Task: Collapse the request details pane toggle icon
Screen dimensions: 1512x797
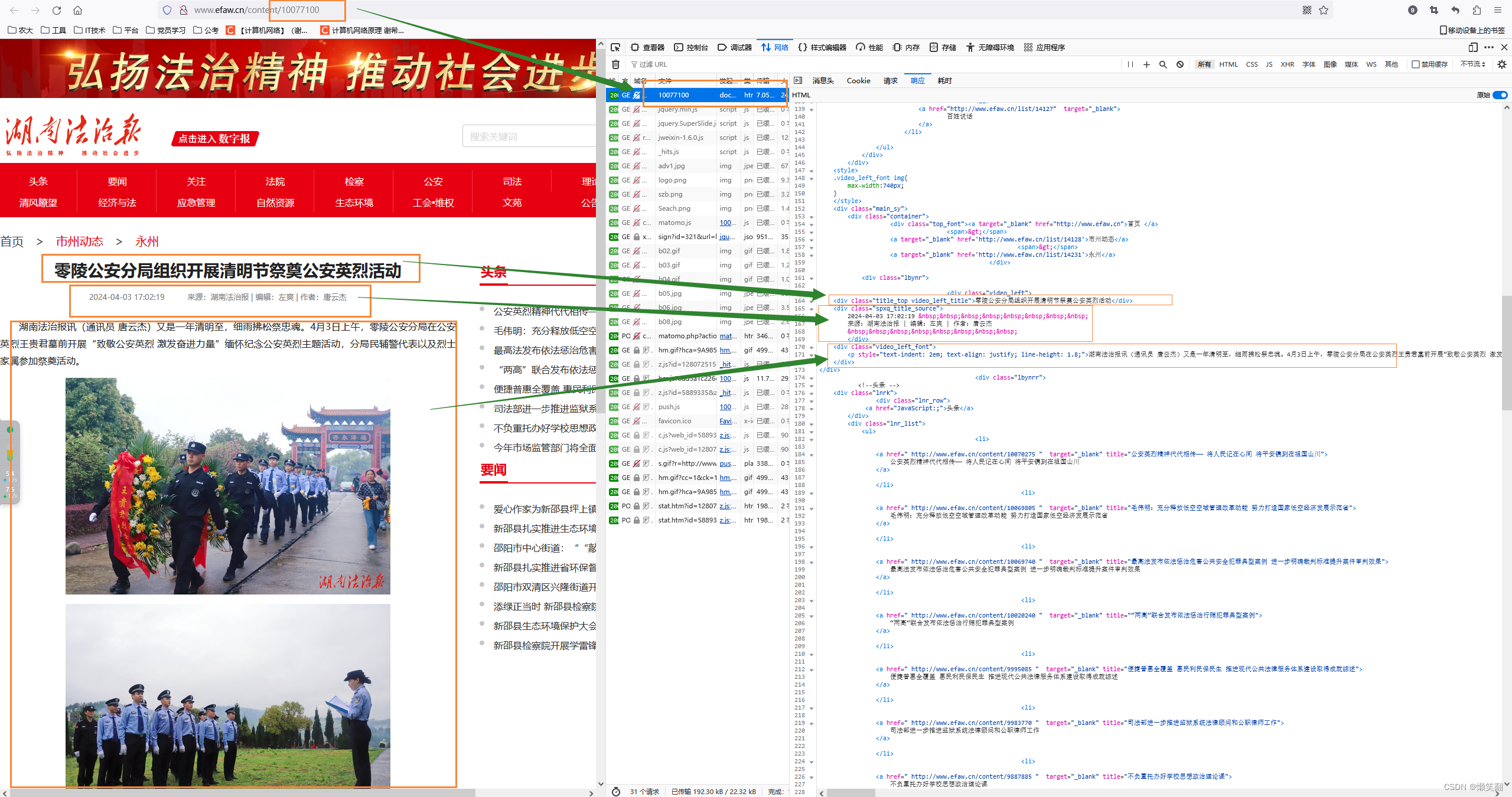Action: pos(798,80)
